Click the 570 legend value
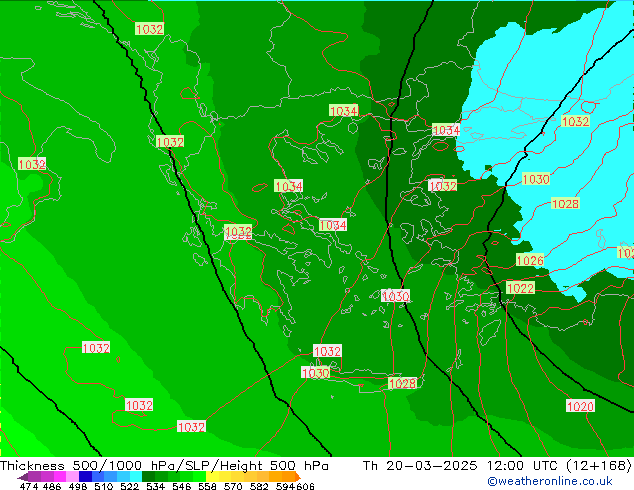The height and width of the screenshot is (490, 634). tap(233, 486)
